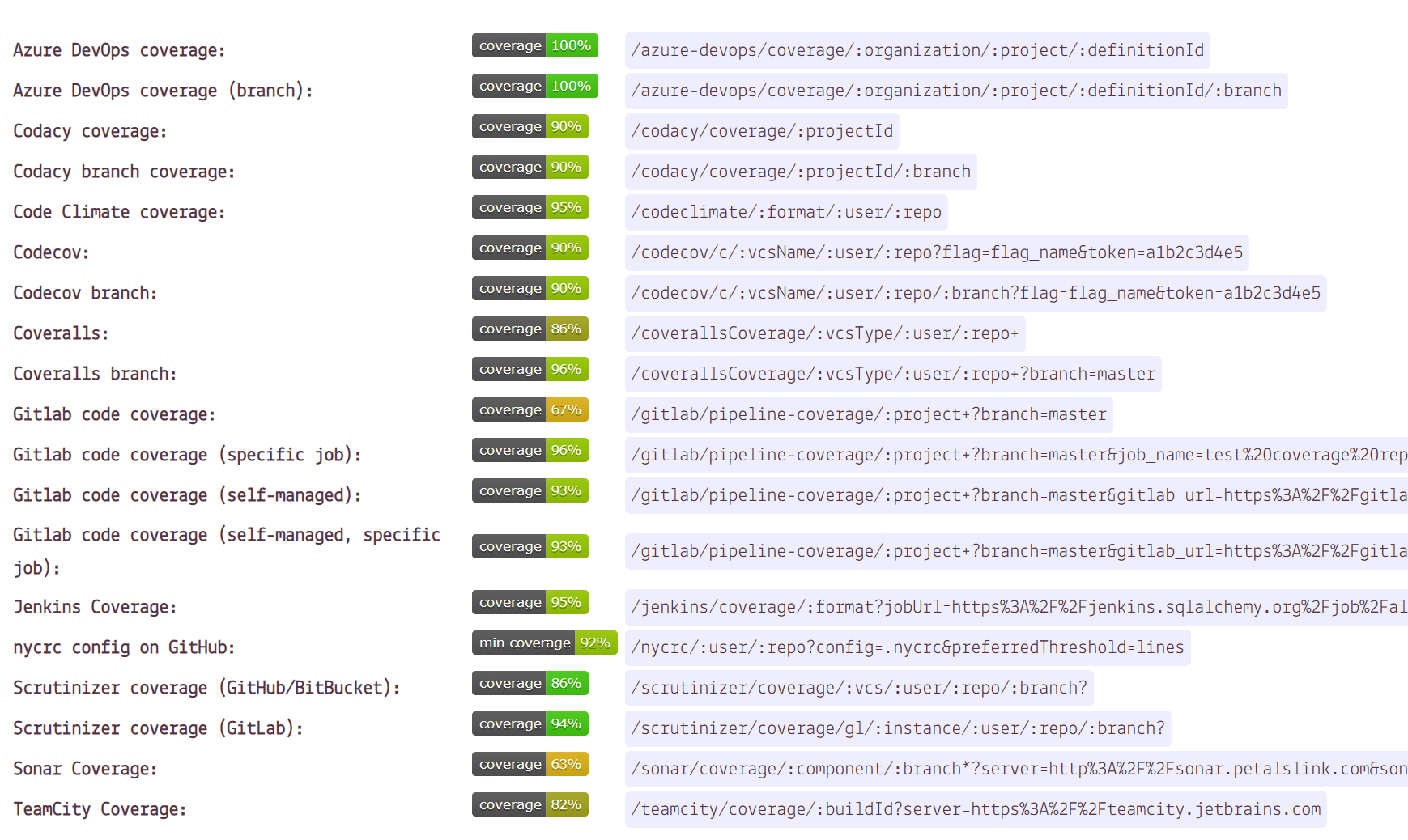Click the /jenkins/coverage/:format?jobUrl path
Viewport: 1408px width, 840px height.
pos(1016,607)
